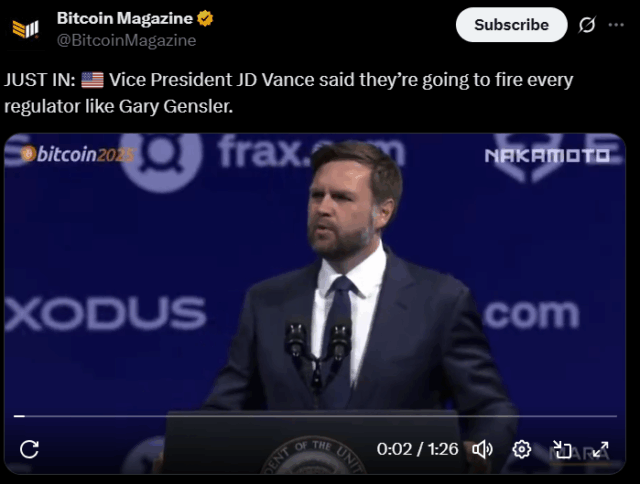Click the JD Vance video frame center
The height and width of the screenshot is (484, 640).
tap(315, 304)
